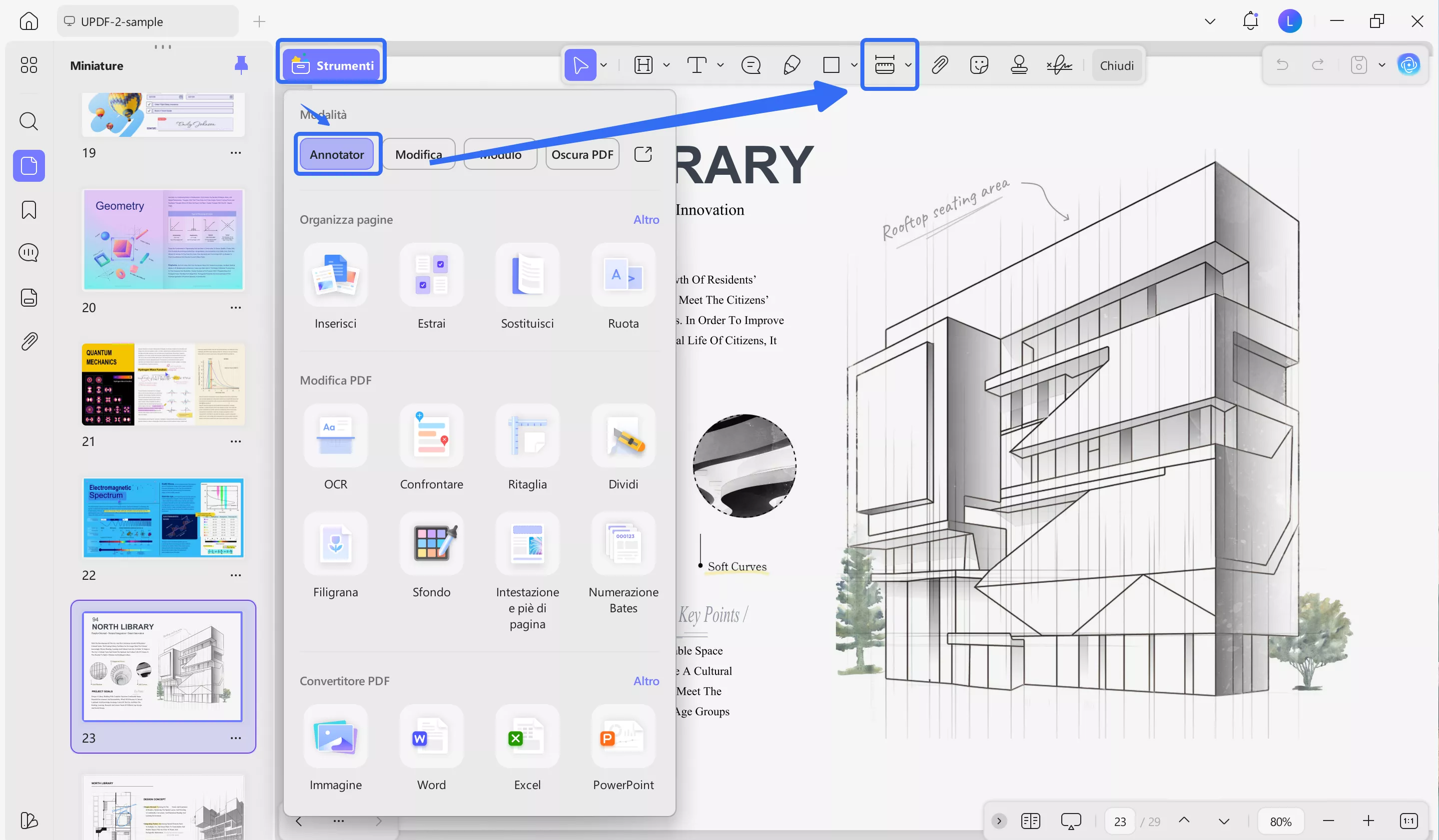Open the Ritaglia crop tool
Image resolution: width=1439 pixels, height=840 pixels.
click(x=527, y=436)
